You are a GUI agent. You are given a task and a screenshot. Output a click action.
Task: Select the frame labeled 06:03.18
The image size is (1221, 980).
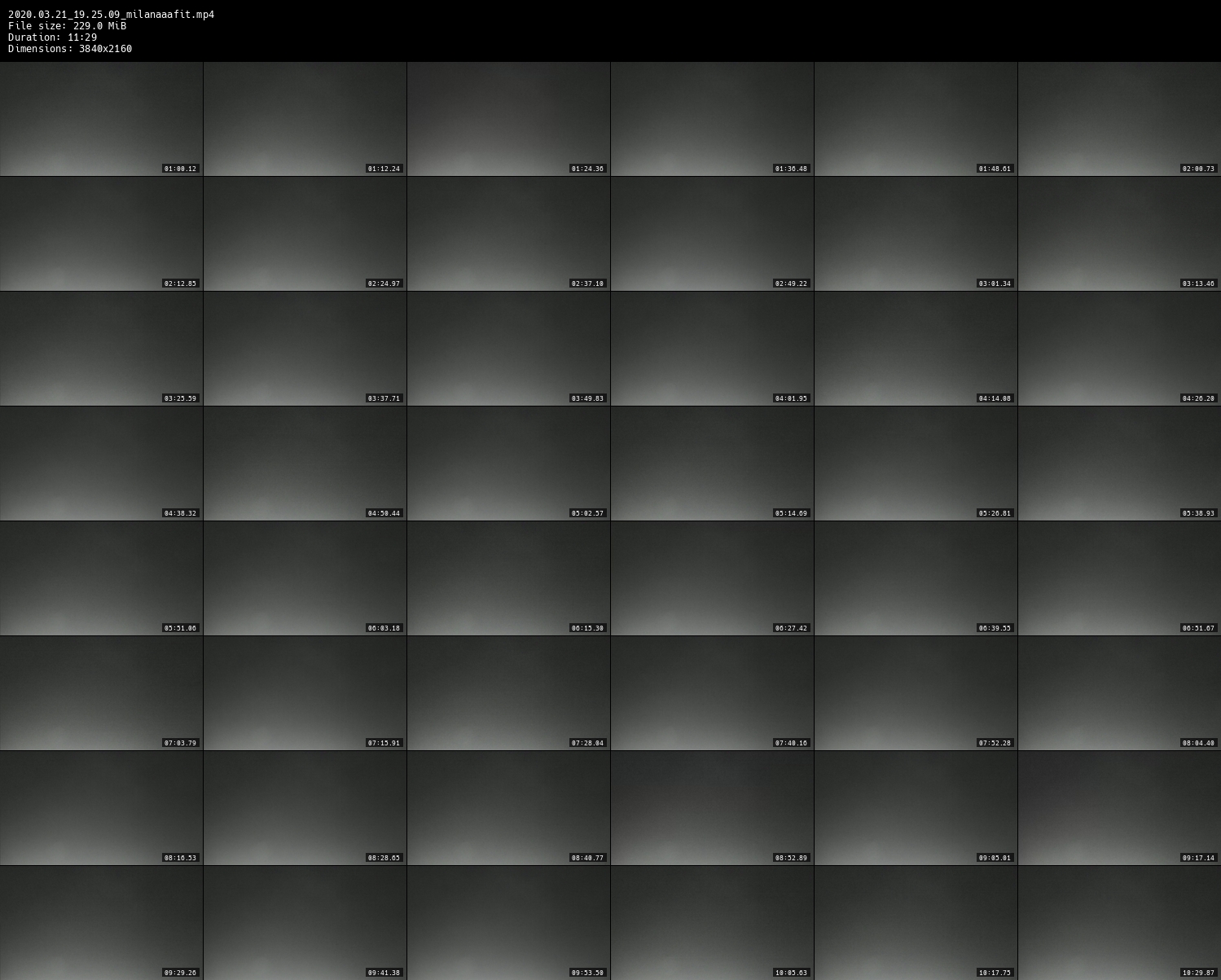pos(305,578)
